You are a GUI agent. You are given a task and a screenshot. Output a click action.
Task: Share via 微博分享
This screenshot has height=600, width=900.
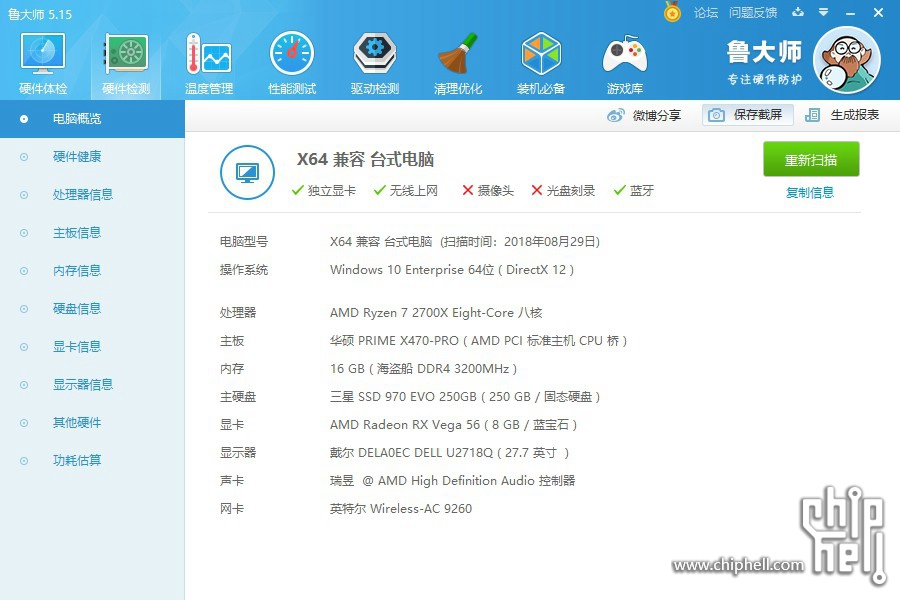pyautogui.click(x=644, y=115)
